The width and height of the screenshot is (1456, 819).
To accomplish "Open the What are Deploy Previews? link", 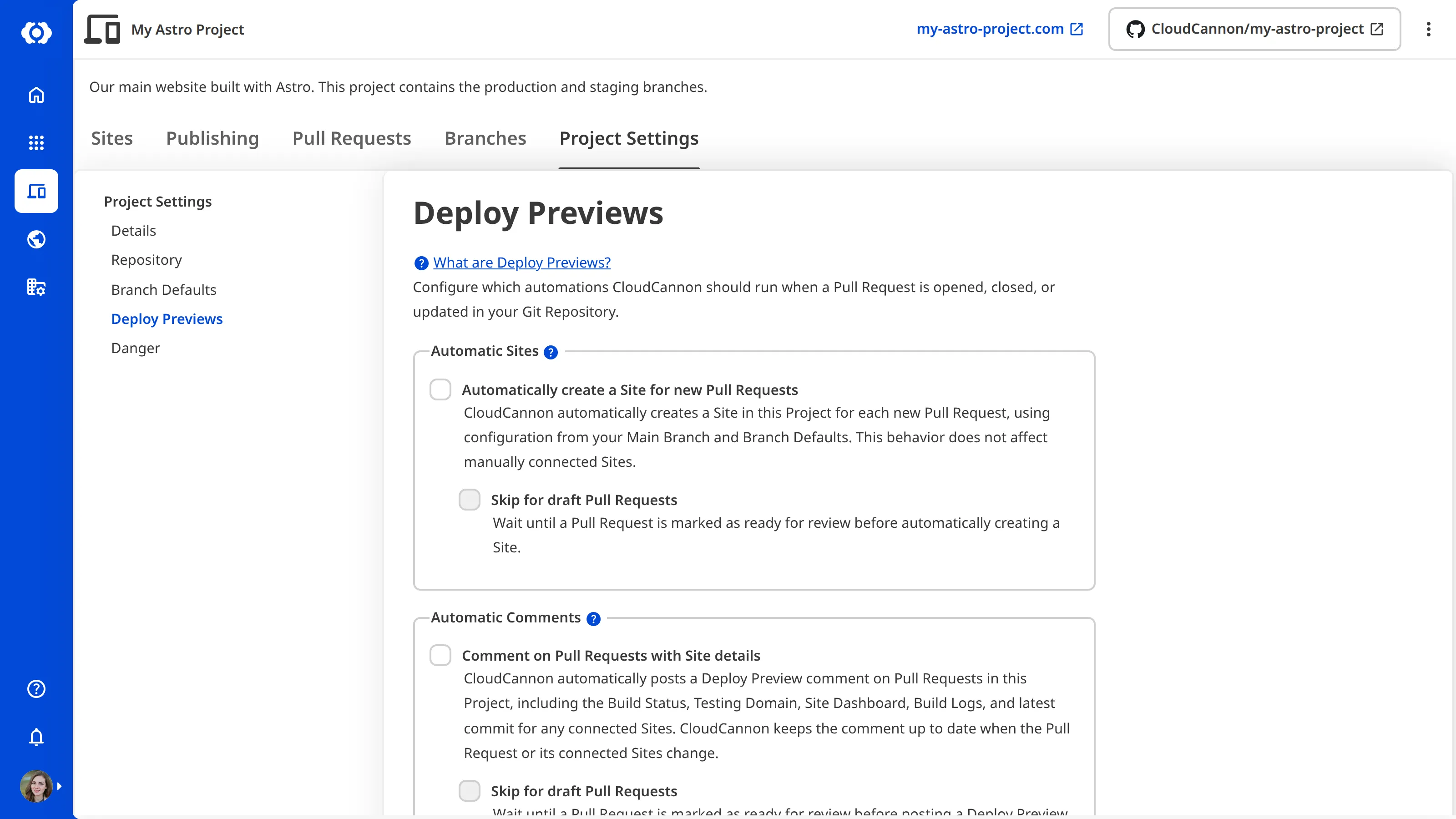I will click(522, 262).
